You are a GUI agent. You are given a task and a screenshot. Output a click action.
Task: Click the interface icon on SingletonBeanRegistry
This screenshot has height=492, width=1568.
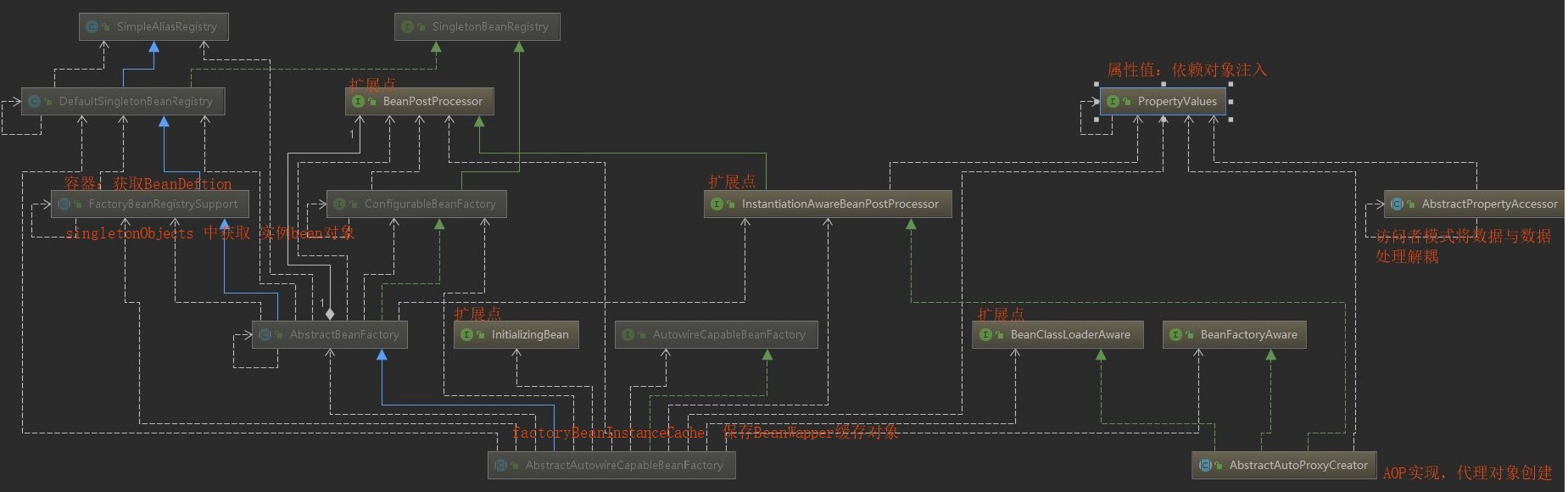click(407, 26)
